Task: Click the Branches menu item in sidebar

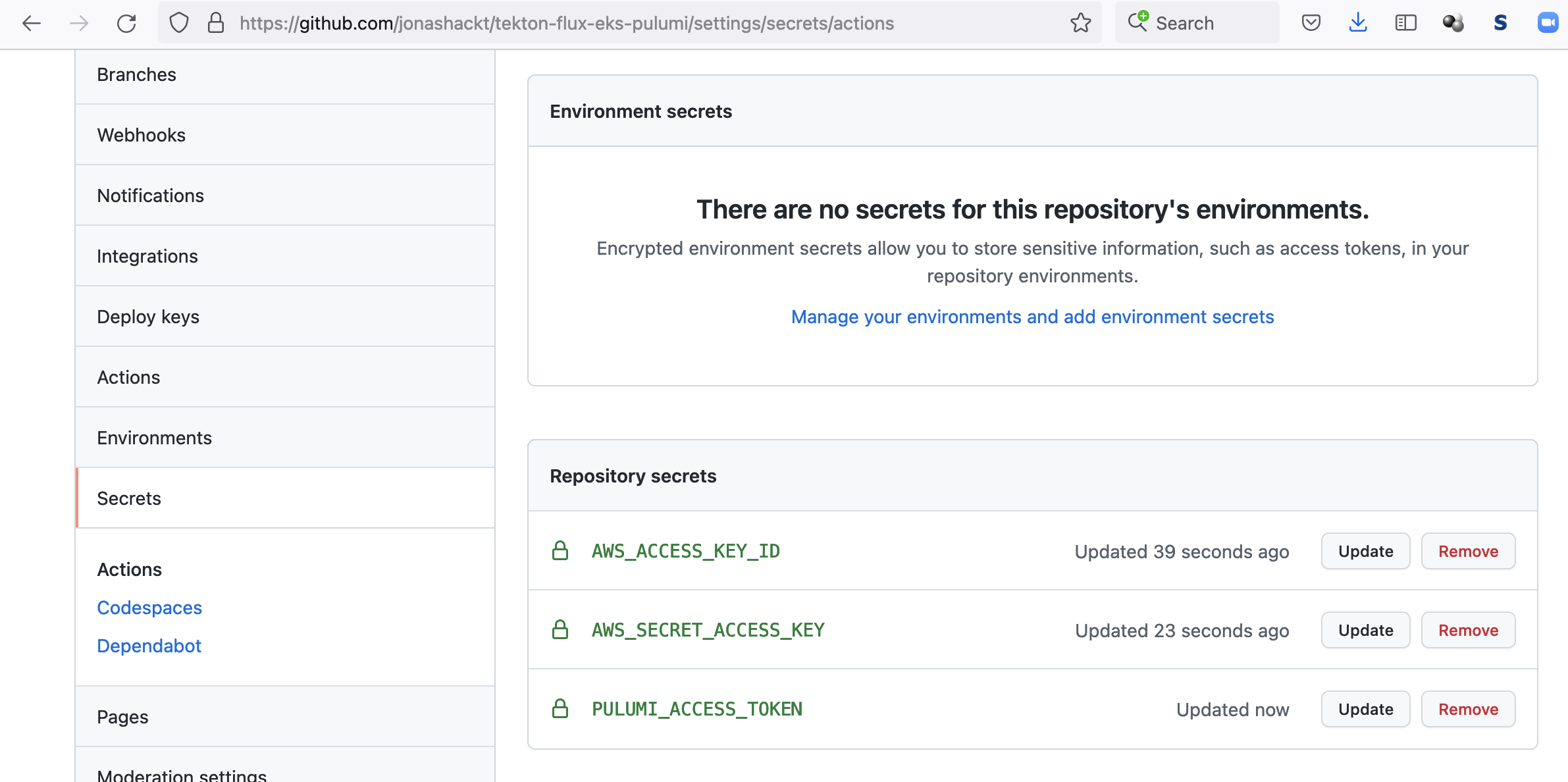Action: point(136,74)
